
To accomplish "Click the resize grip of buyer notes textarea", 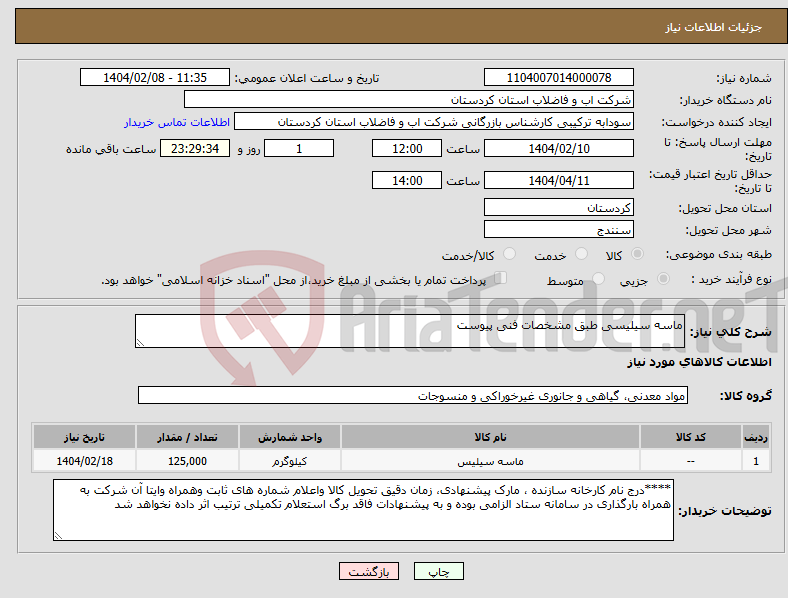I will click(x=58, y=536).
